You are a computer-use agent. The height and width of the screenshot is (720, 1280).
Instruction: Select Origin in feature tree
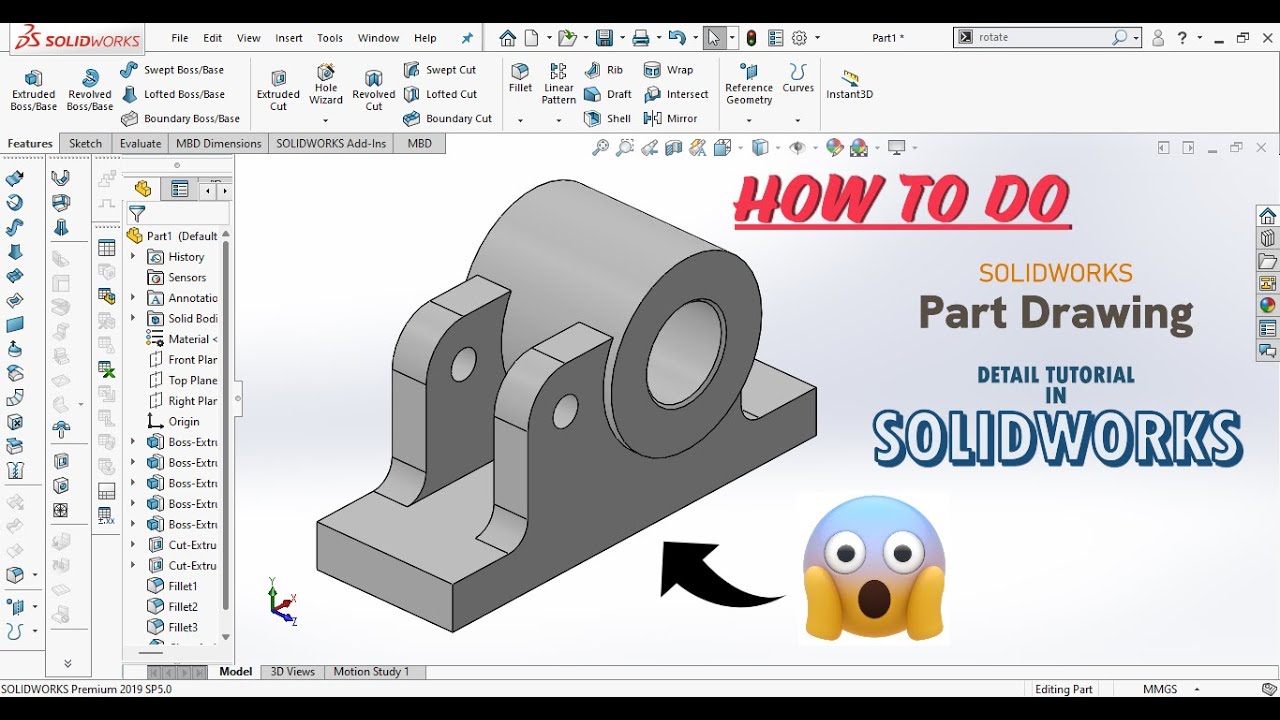coord(173,422)
